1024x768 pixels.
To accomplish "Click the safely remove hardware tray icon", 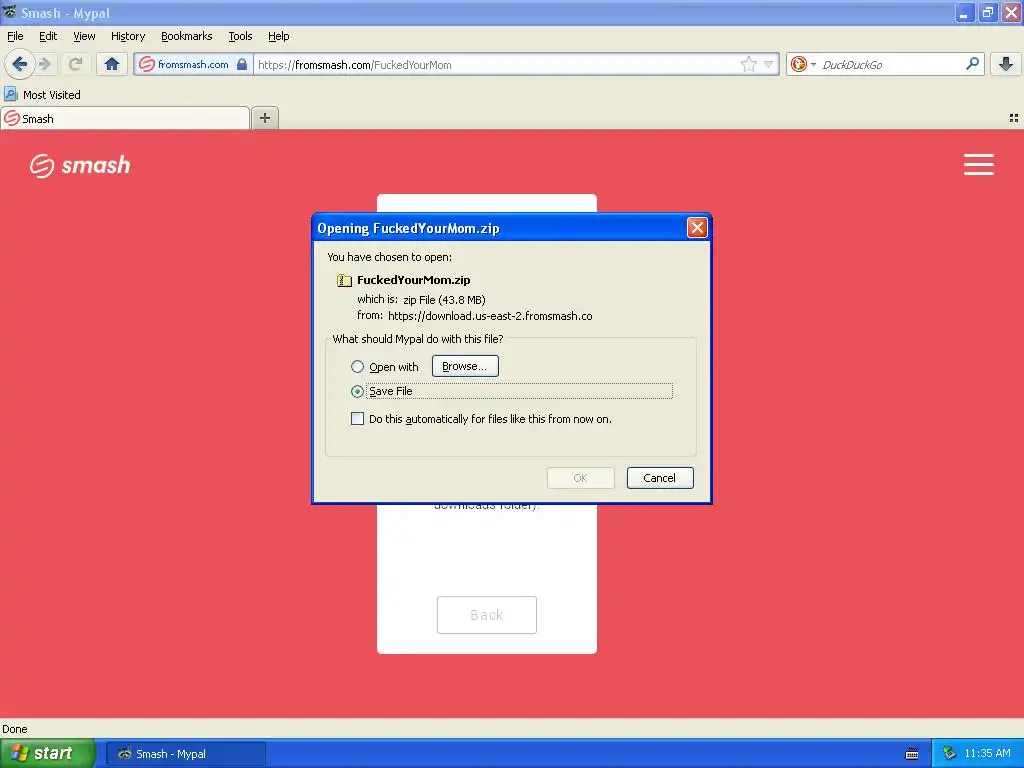I will tap(949, 754).
